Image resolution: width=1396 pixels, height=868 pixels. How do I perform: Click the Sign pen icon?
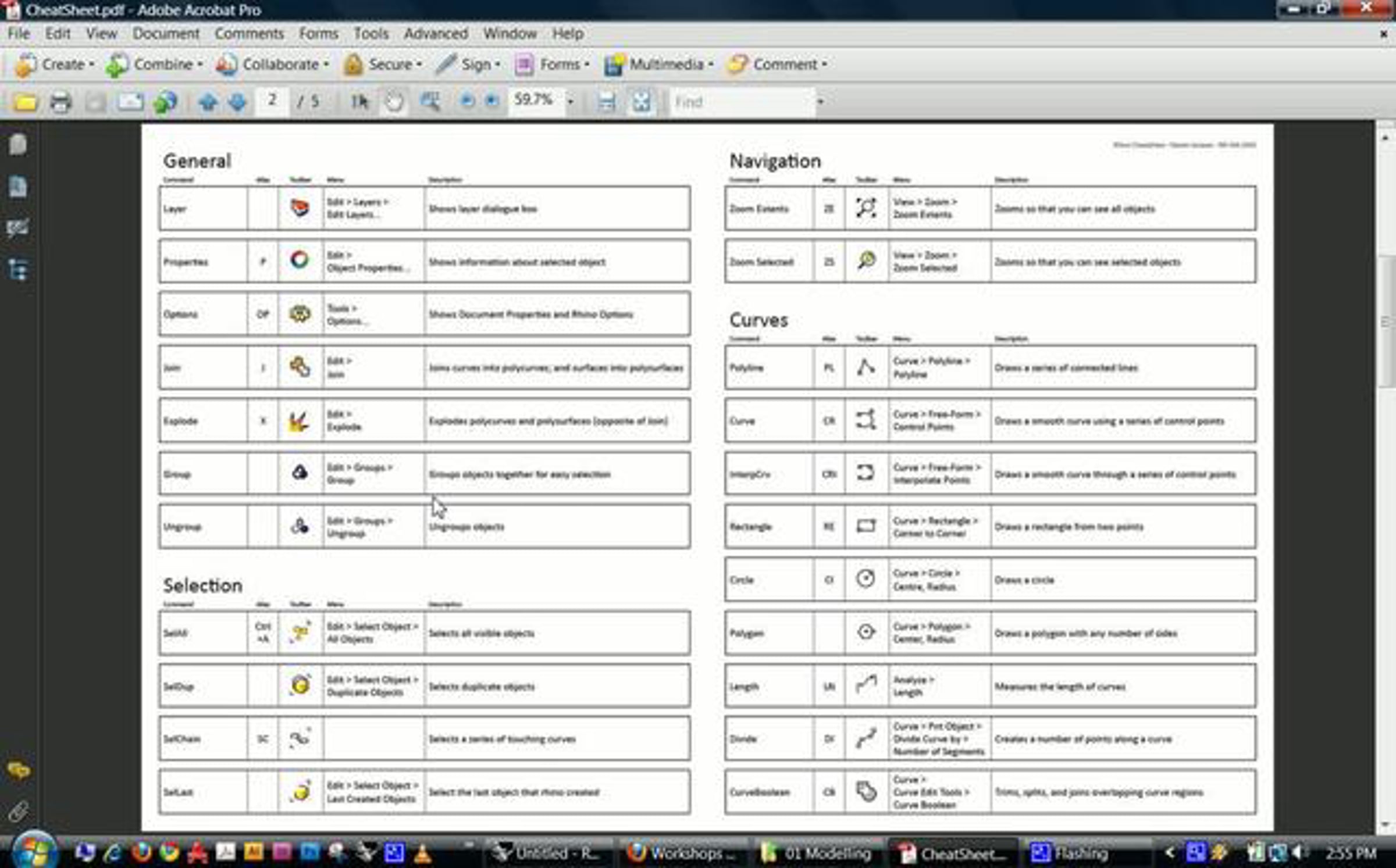(446, 65)
